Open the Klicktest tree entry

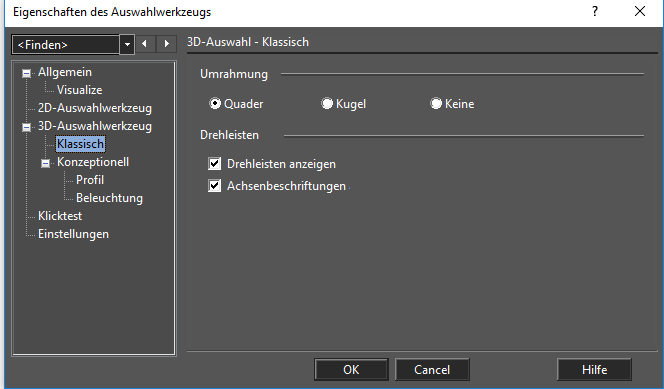(x=60, y=216)
